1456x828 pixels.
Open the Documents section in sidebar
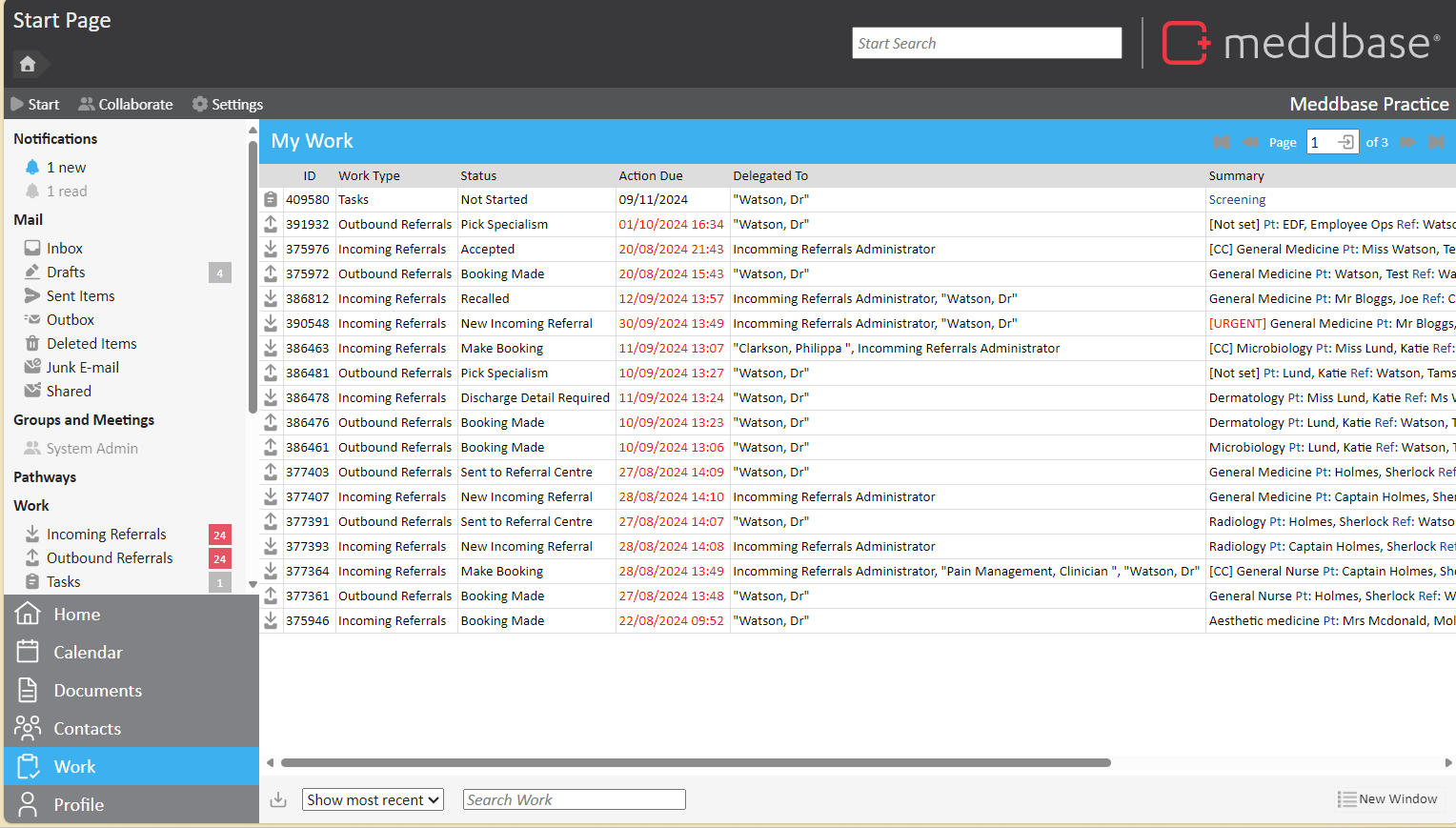tap(97, 691)
